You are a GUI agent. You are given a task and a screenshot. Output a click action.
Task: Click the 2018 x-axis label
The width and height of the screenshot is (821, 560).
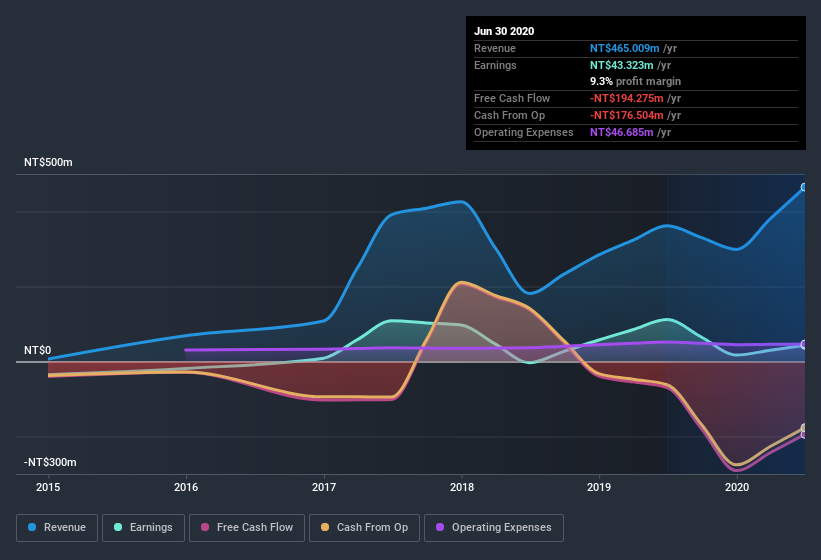point(462,487)
